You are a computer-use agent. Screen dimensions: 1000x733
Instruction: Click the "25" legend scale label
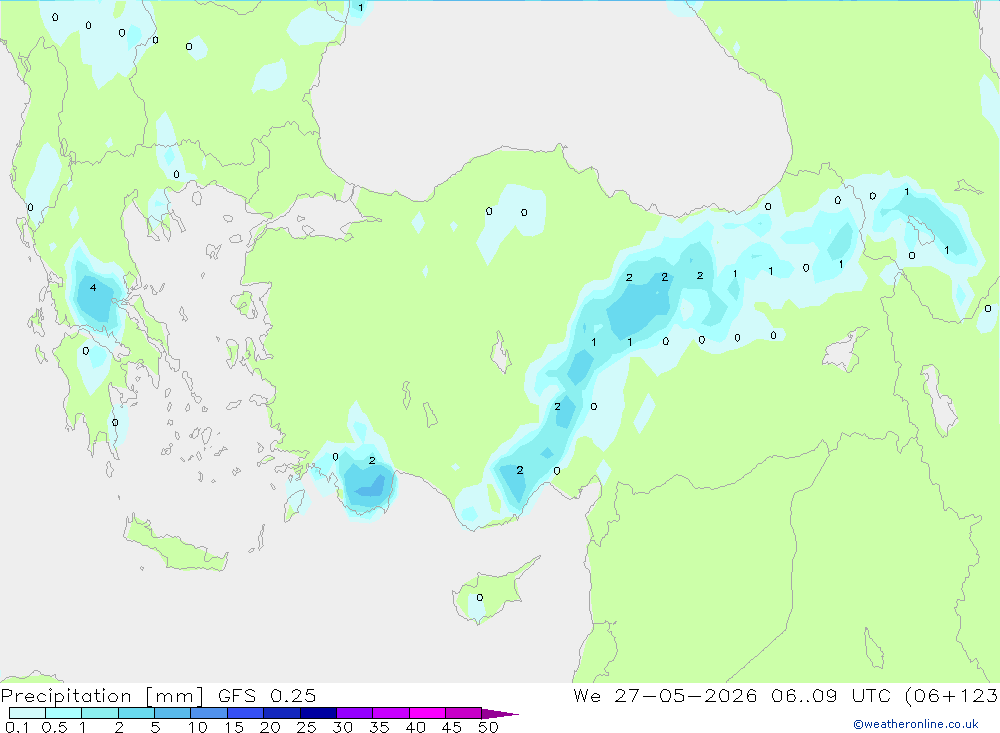pyautogui.click(x=306, y=727)
